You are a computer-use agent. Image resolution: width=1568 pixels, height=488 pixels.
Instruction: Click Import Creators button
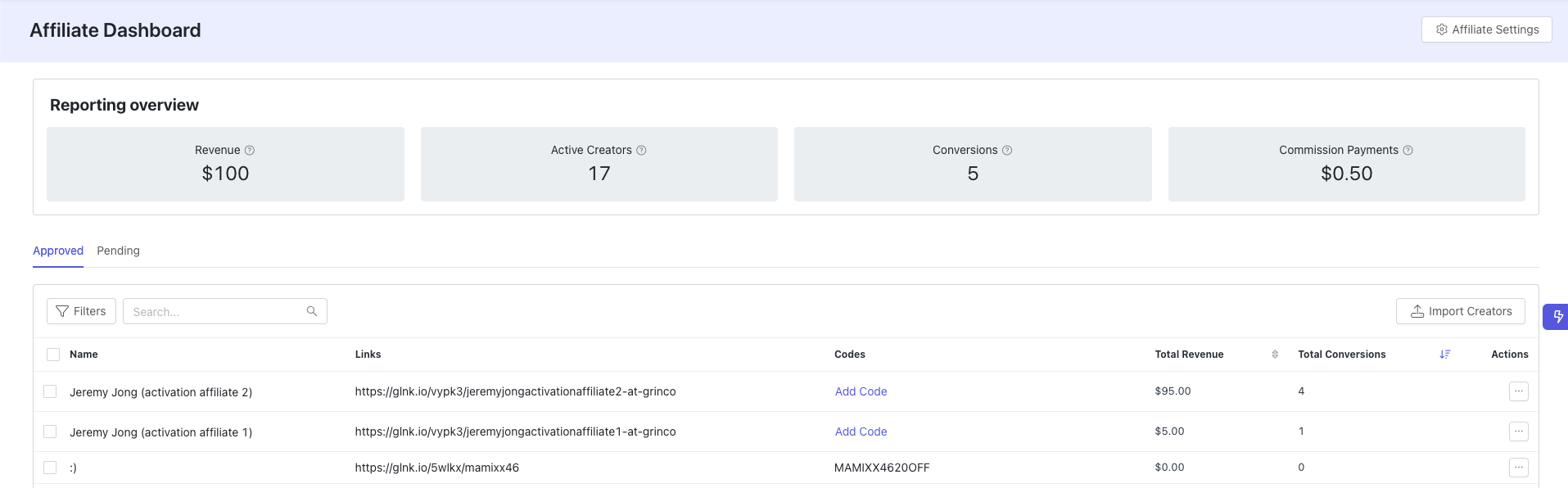coord(1460,311)
